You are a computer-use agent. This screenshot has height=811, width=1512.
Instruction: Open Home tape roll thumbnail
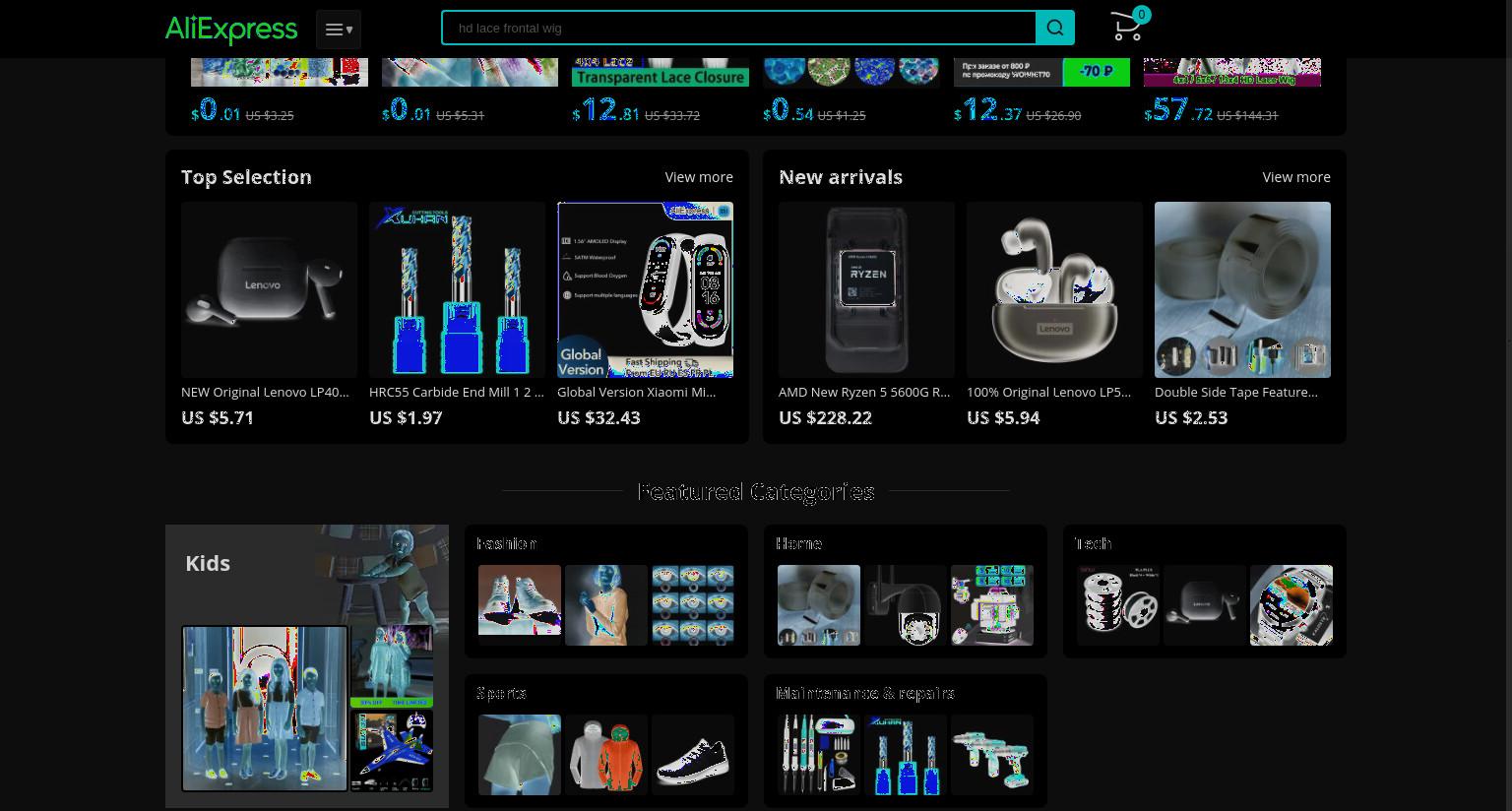[x=819, y=605]
